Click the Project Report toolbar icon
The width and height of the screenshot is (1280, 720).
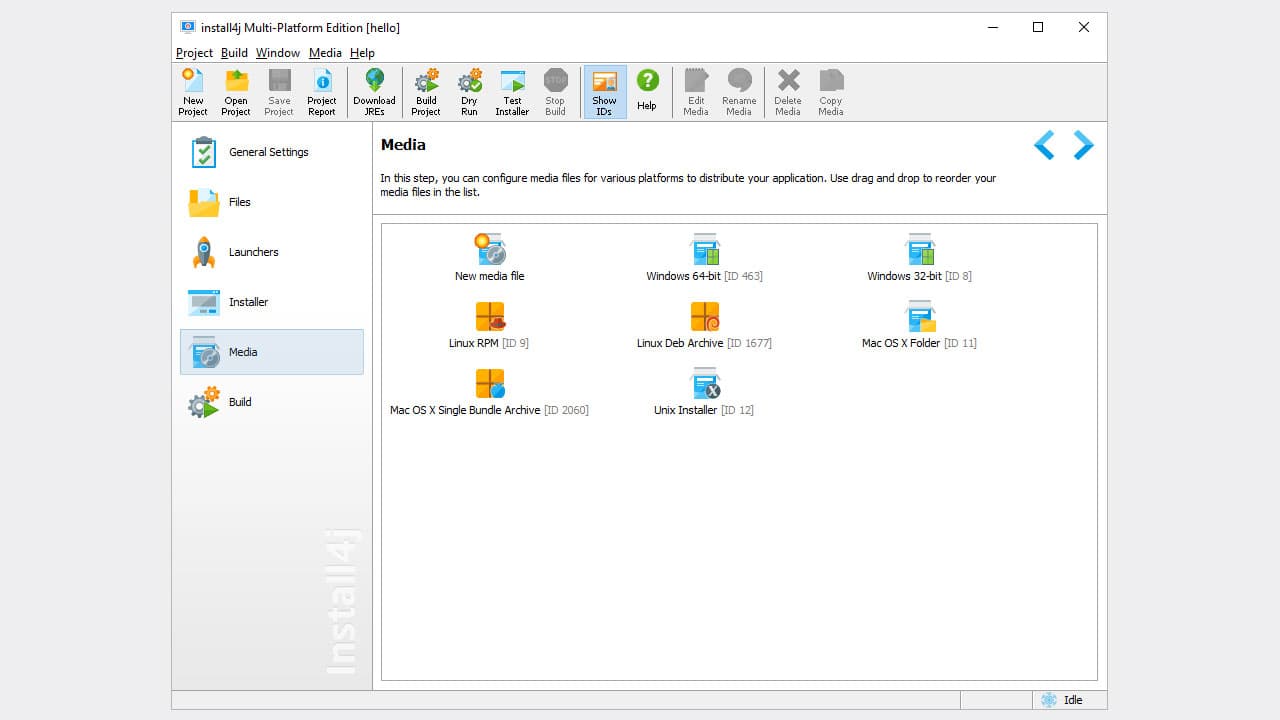[322, 91]
